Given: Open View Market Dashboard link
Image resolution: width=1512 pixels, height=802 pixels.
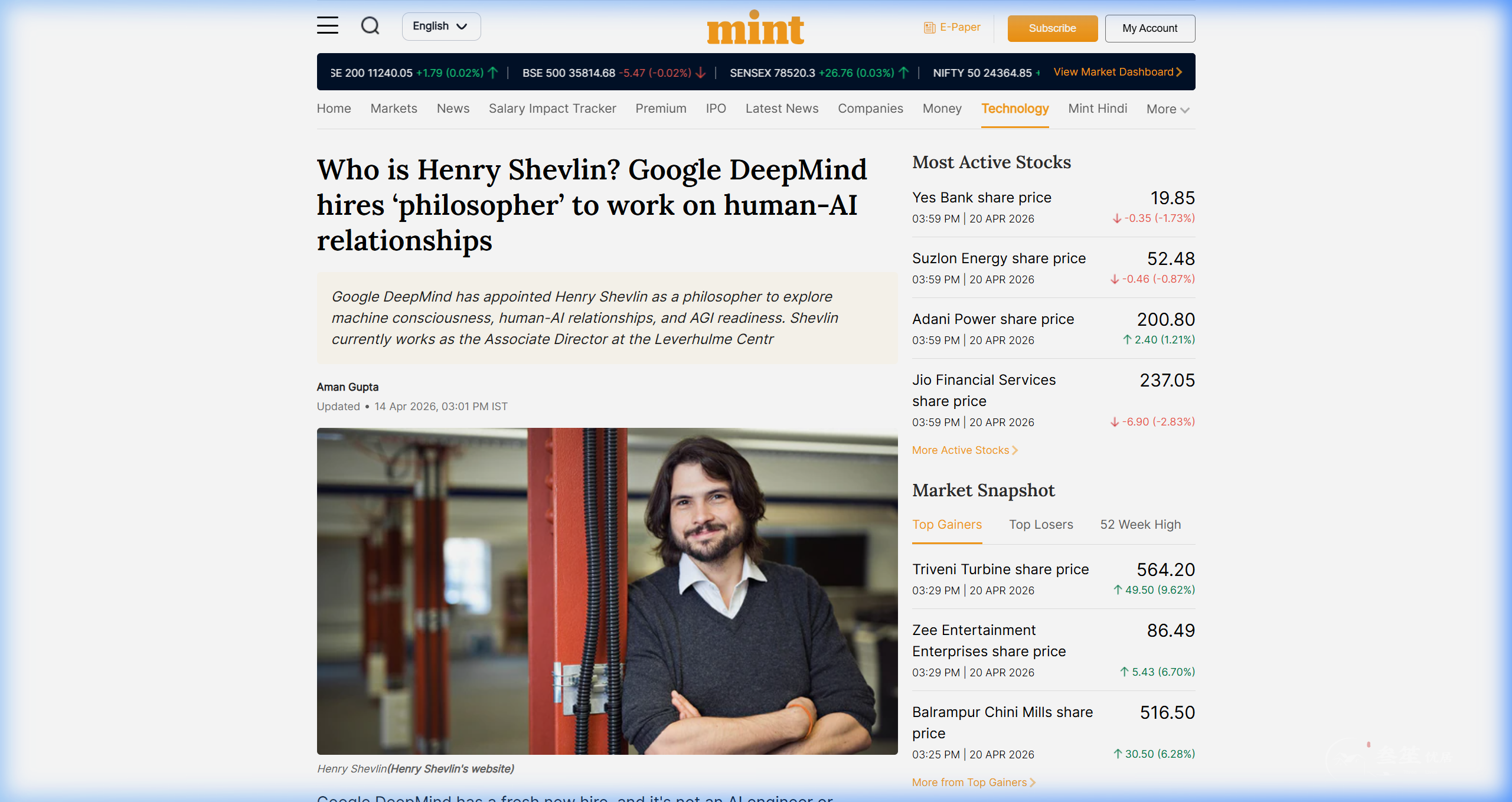Looking at the screenshot, I should [x=1118, y=72].
